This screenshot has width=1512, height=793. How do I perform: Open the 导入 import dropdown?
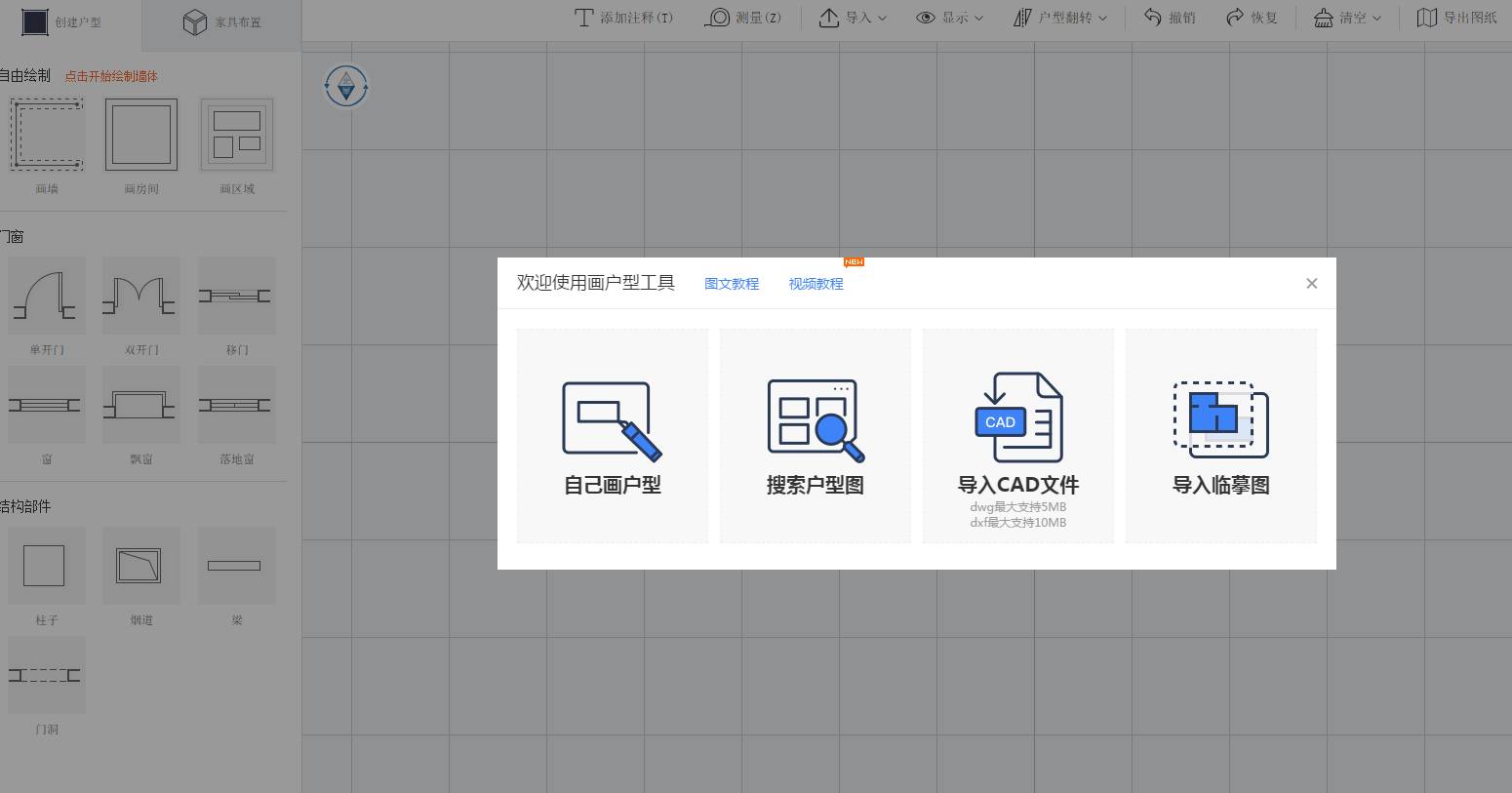[x=853, y=18]
